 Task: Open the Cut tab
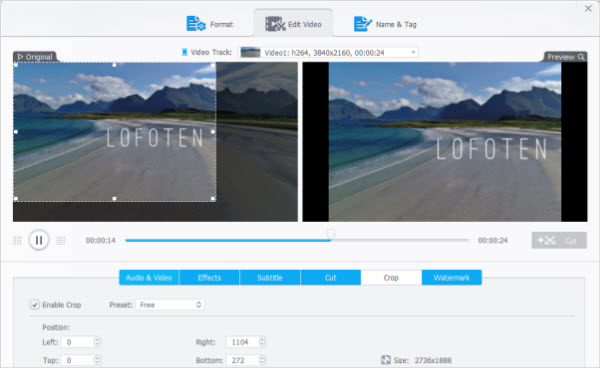(x=331, y=278)
